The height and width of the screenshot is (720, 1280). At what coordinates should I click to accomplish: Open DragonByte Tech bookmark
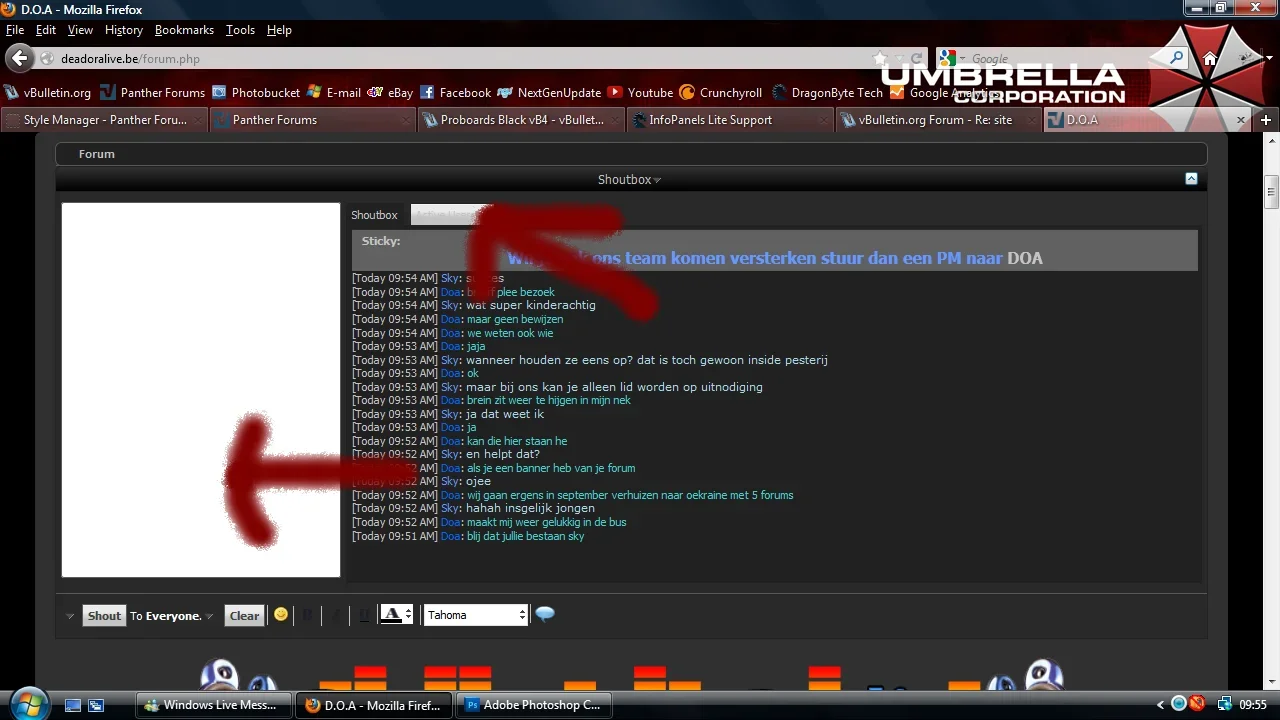[828, 92]
